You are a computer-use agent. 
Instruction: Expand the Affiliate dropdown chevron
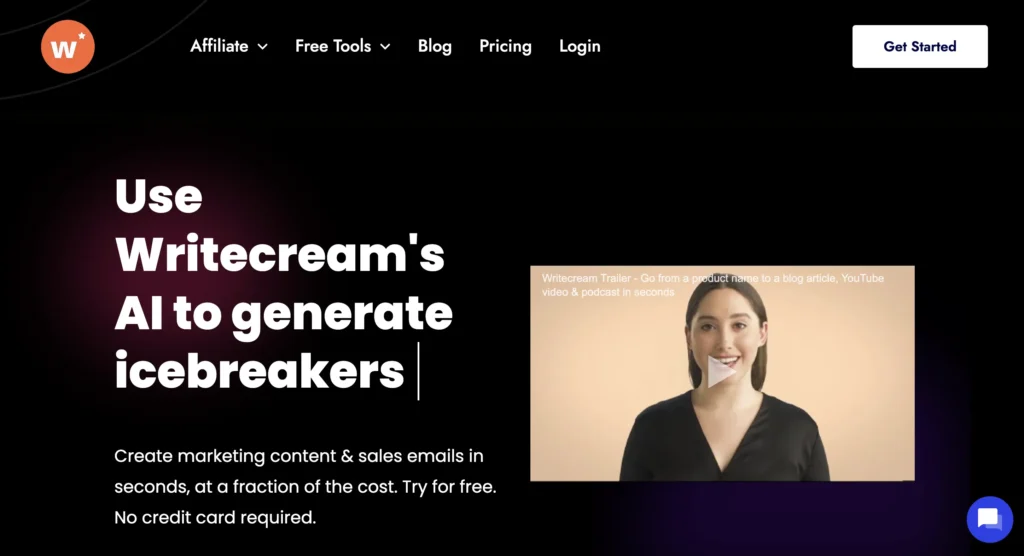click(x=263, y=47)
